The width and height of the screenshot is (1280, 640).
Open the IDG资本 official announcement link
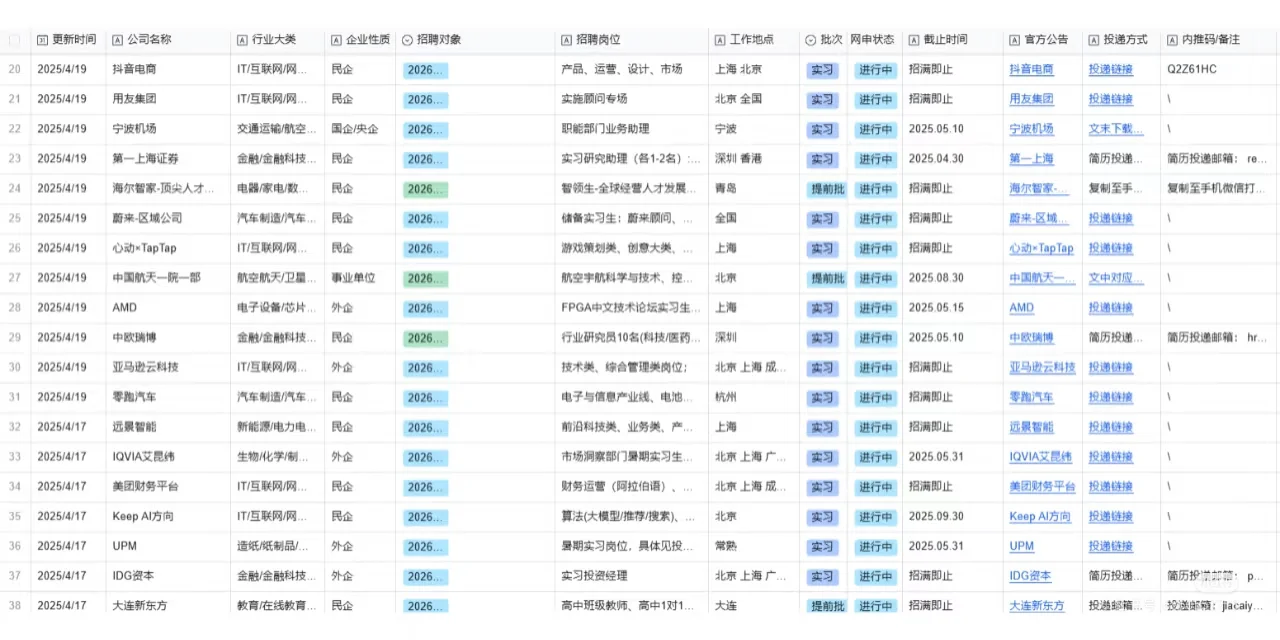[1030, 576]
